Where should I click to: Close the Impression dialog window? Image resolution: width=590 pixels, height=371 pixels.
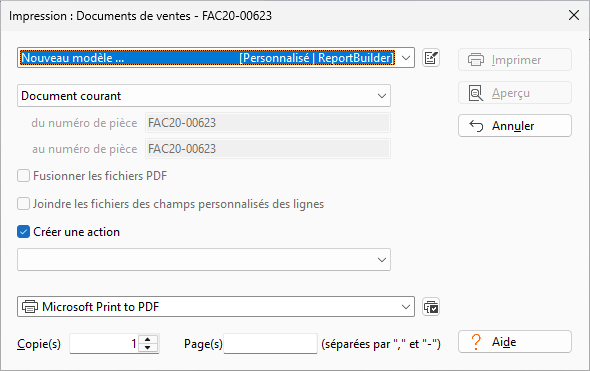574,15
